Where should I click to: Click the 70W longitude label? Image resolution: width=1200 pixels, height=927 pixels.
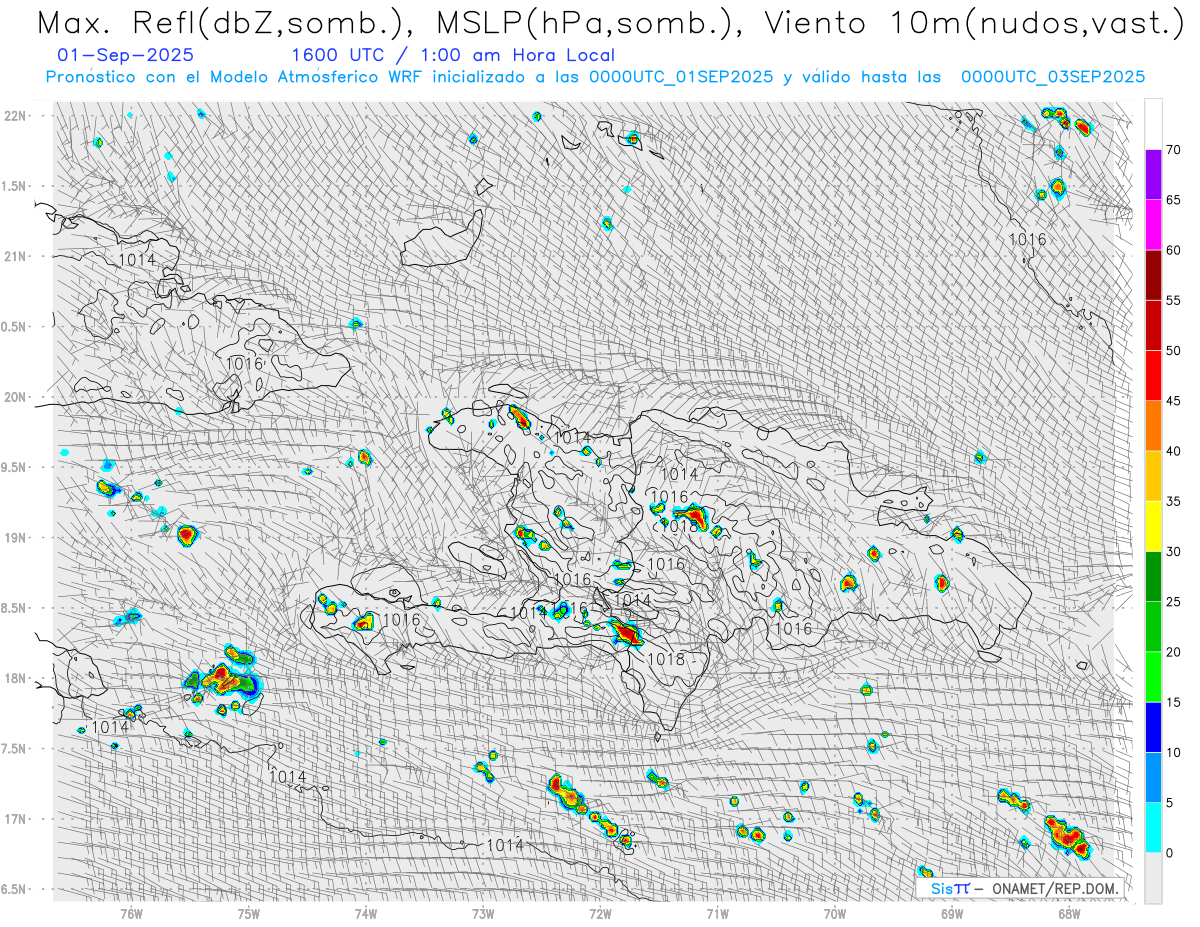click(x=834, y=912)
